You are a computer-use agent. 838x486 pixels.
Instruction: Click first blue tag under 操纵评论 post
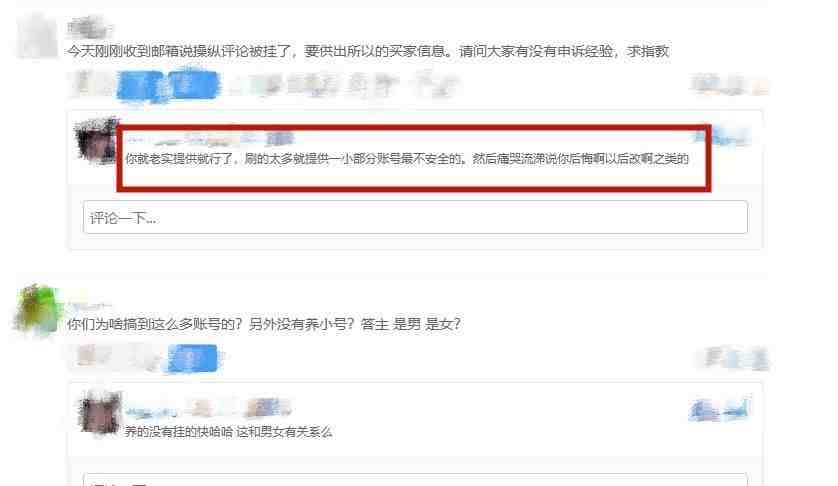[140, 85]
